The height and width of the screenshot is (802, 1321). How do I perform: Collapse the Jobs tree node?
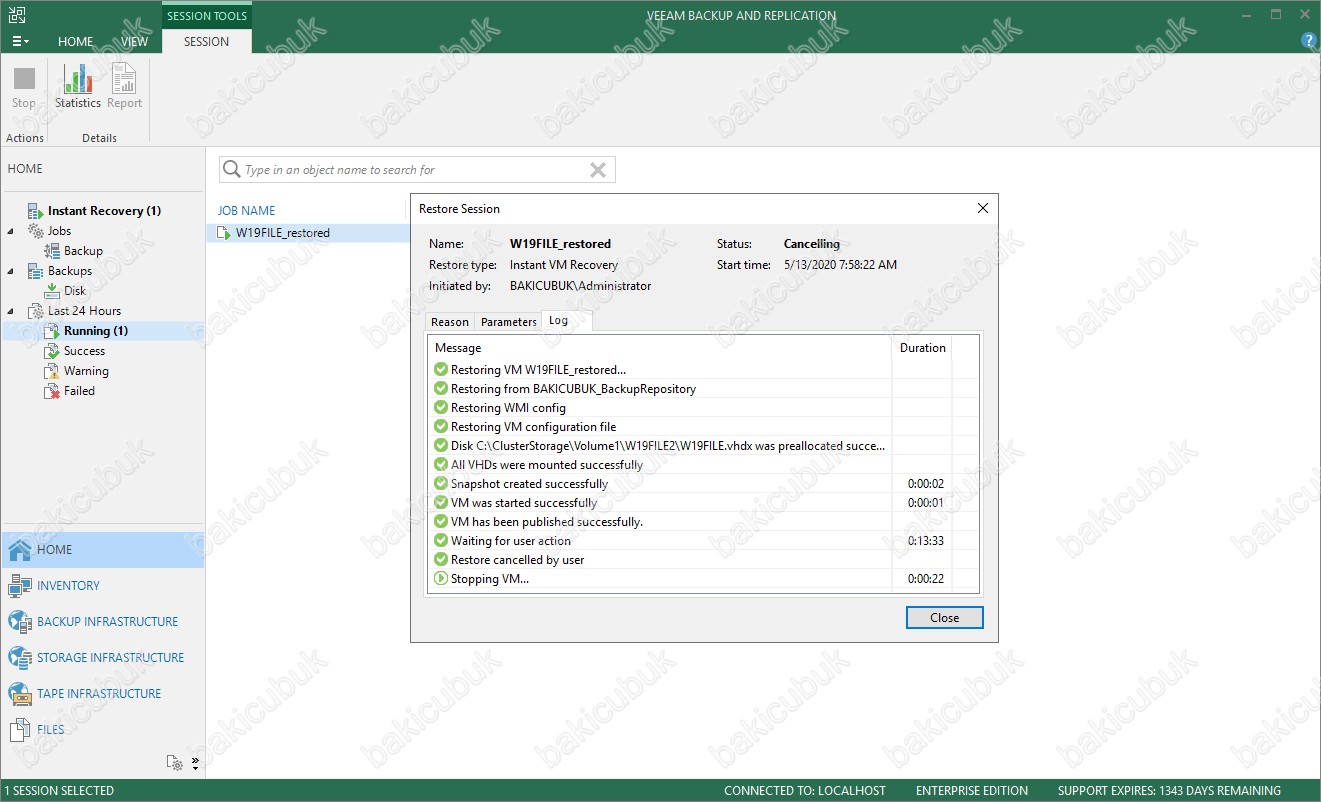coord(11,231)
